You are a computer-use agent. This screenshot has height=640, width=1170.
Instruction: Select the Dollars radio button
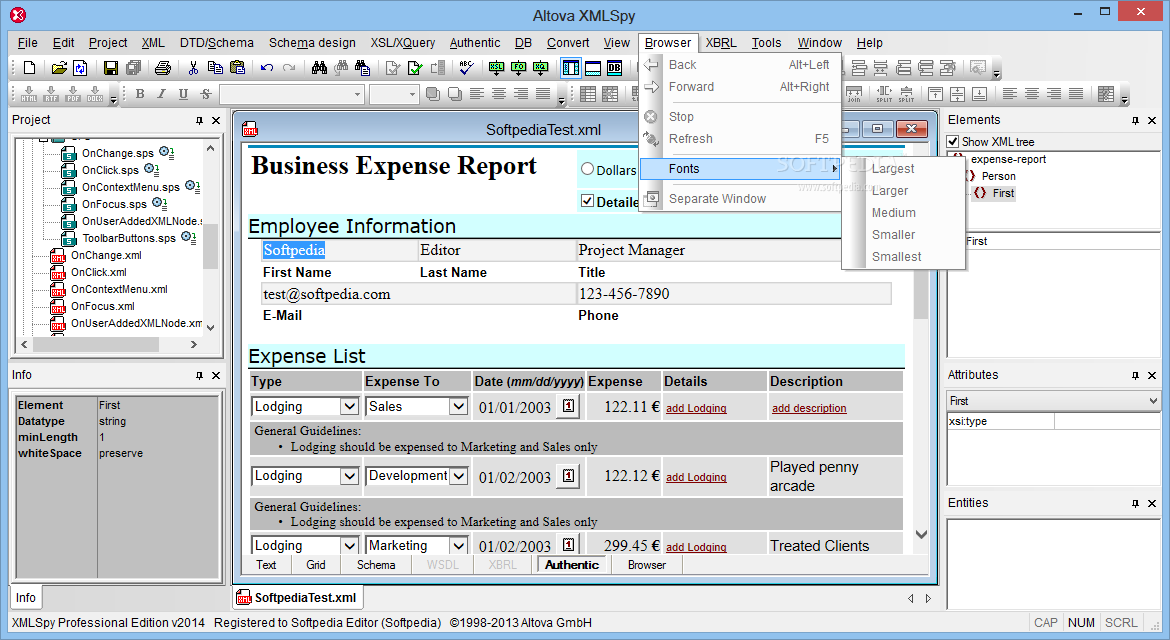[587, 169]
